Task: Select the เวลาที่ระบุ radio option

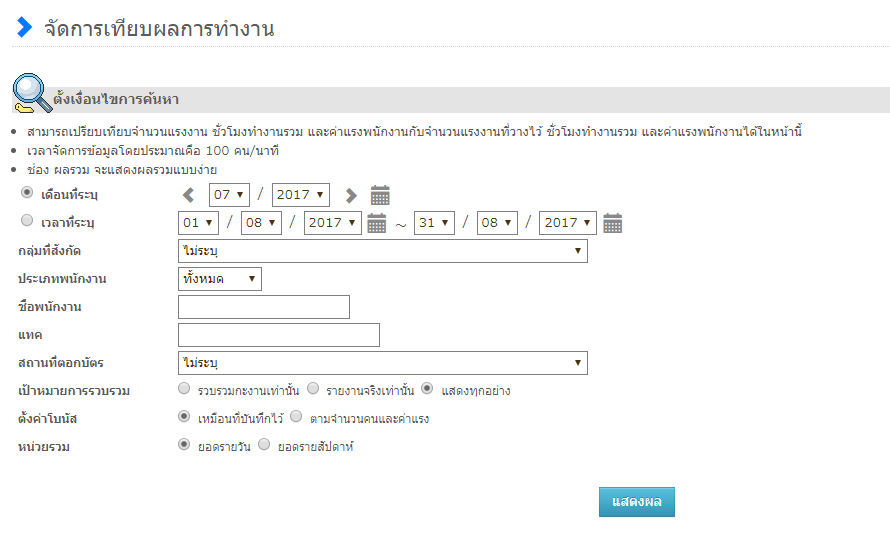Action: pos(27,221)
